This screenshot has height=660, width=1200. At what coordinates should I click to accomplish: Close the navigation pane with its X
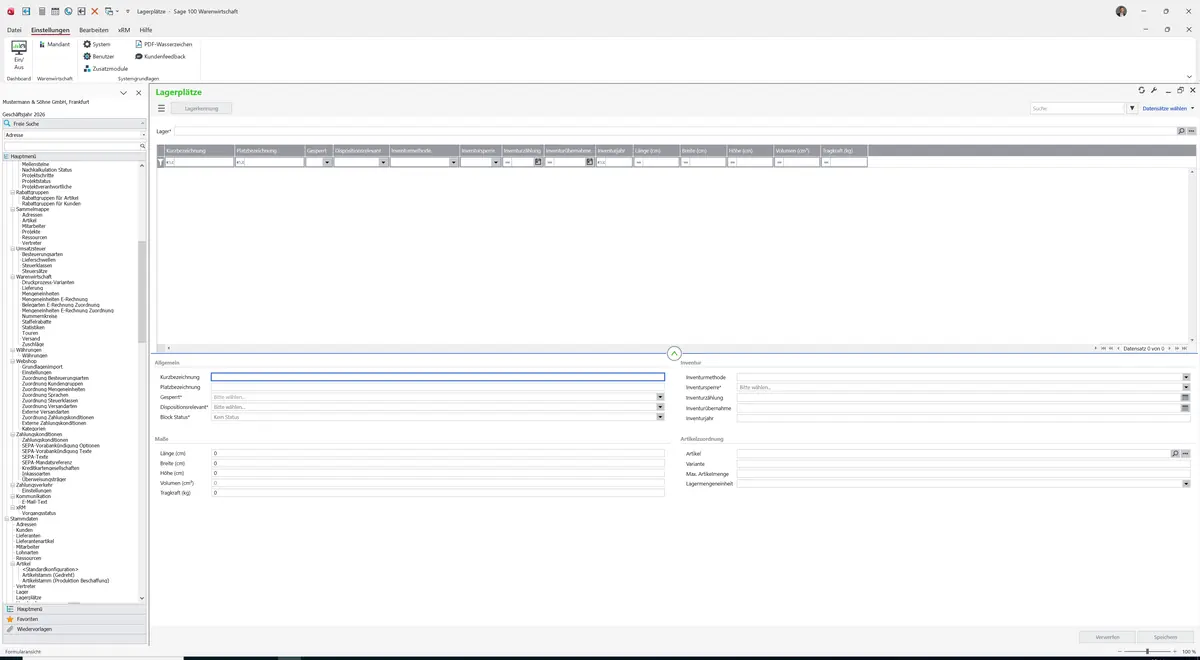pos(137,93)
